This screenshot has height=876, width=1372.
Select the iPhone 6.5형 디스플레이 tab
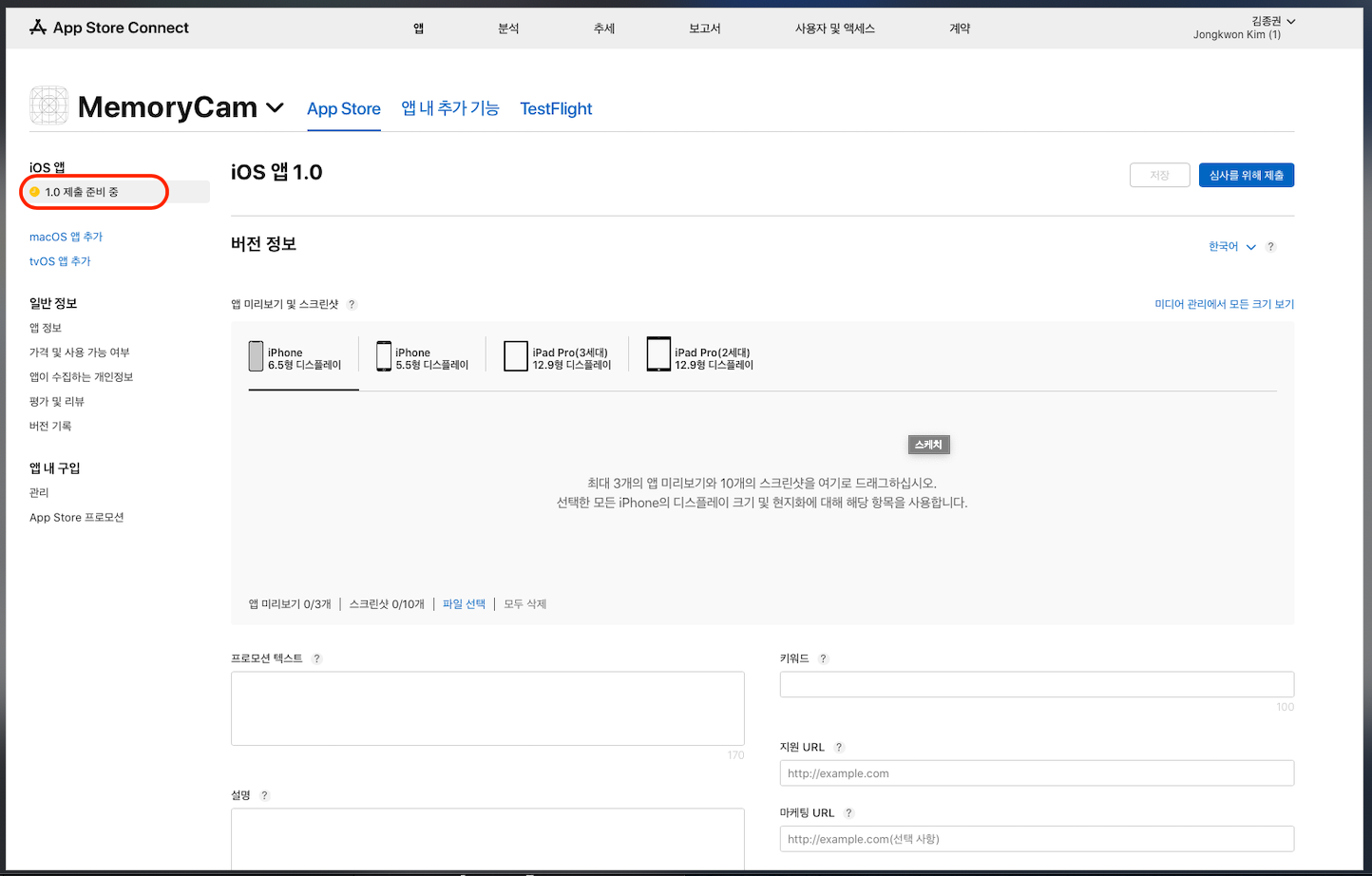(295, 357)
